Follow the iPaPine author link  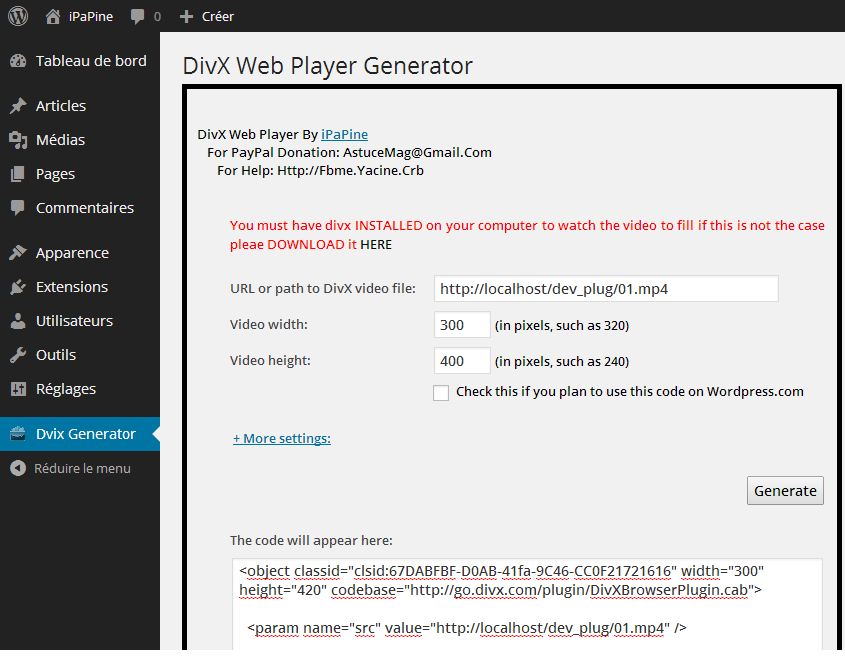point(344,134)
